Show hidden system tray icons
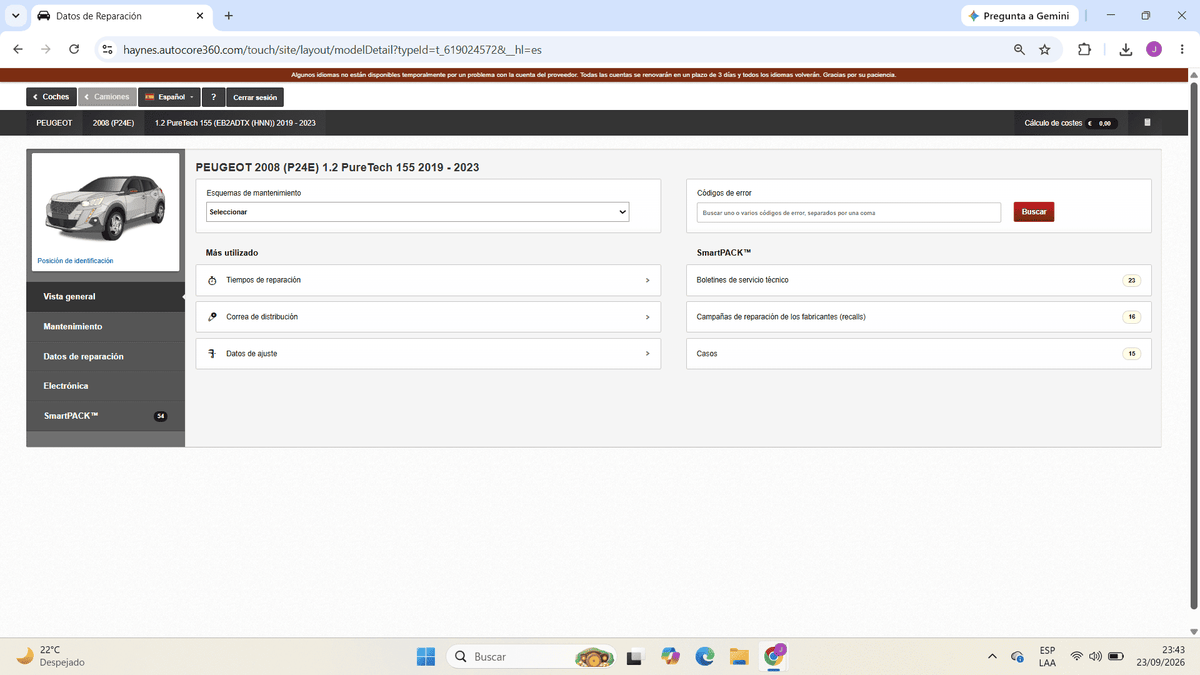This screenshot has height=675, width=1200. [992, 656]
